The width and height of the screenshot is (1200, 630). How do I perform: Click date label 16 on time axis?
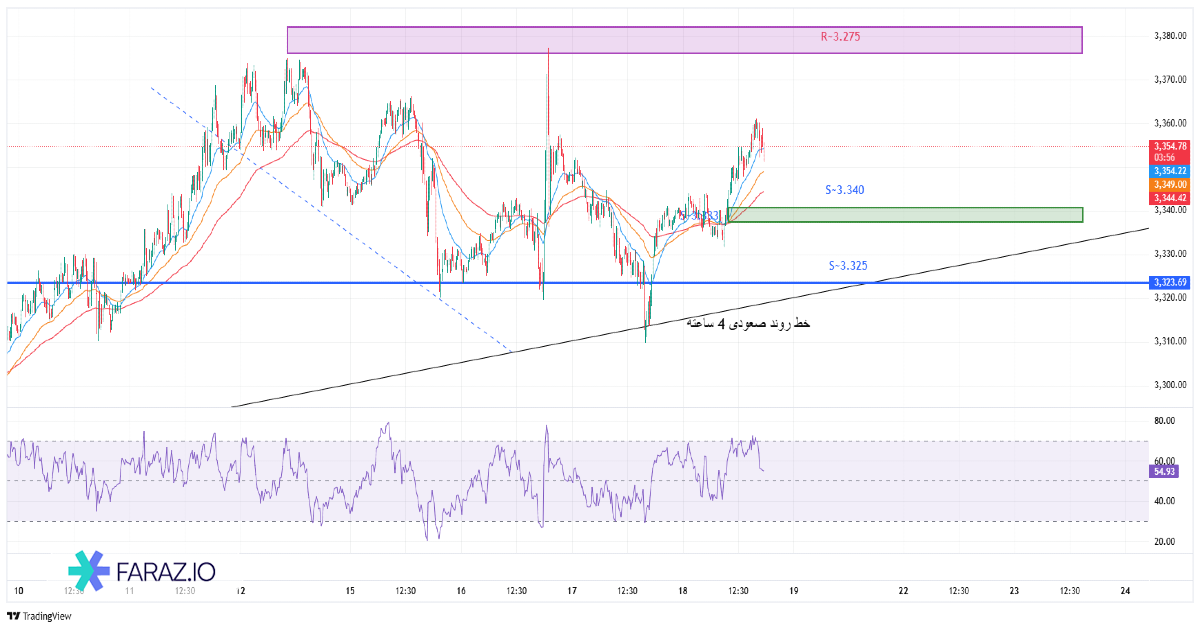point(461,591)
